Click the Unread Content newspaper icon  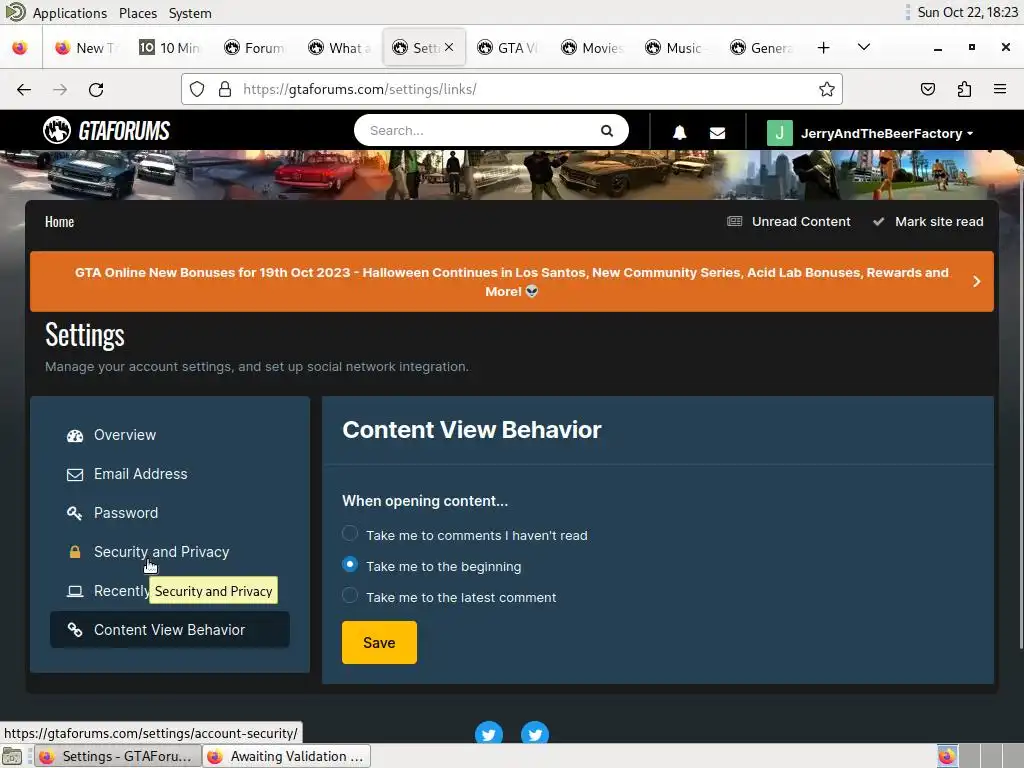pos(735,221)
